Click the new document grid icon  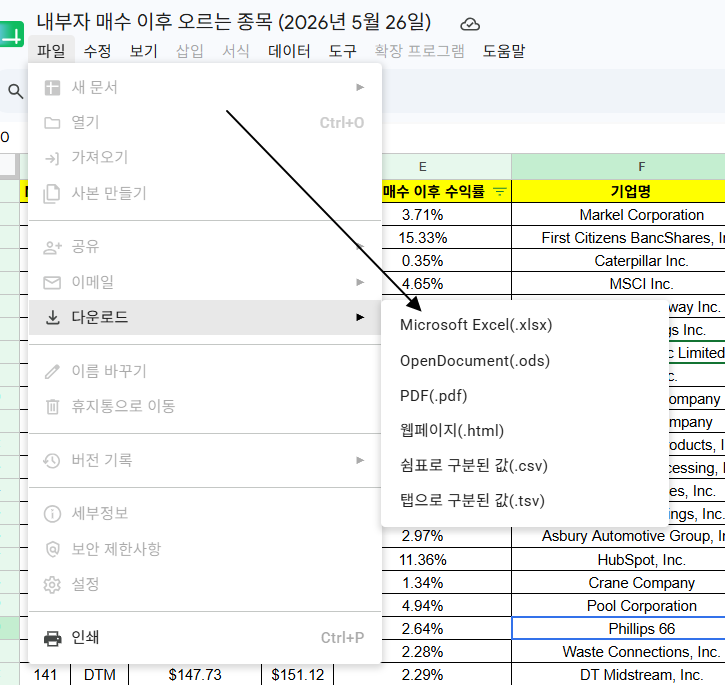click(x=52, y=87)
